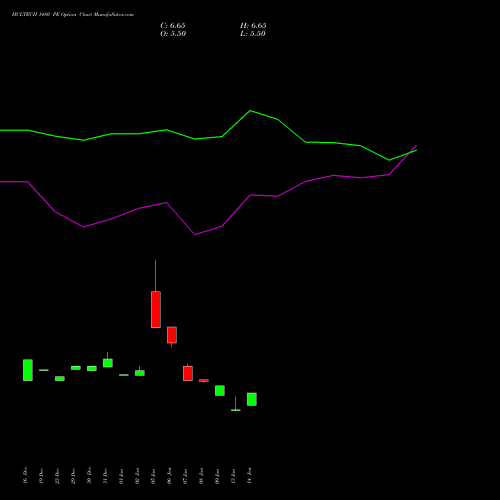Select the "02 Jan" date label
500x500 pixels.
coord(137,475)
